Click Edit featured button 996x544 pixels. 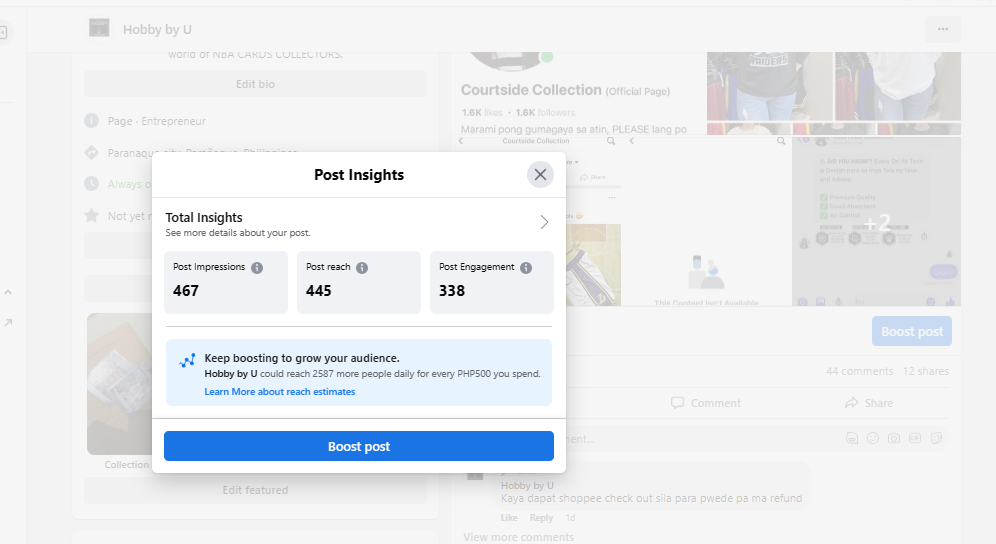(x=255, y=490)
